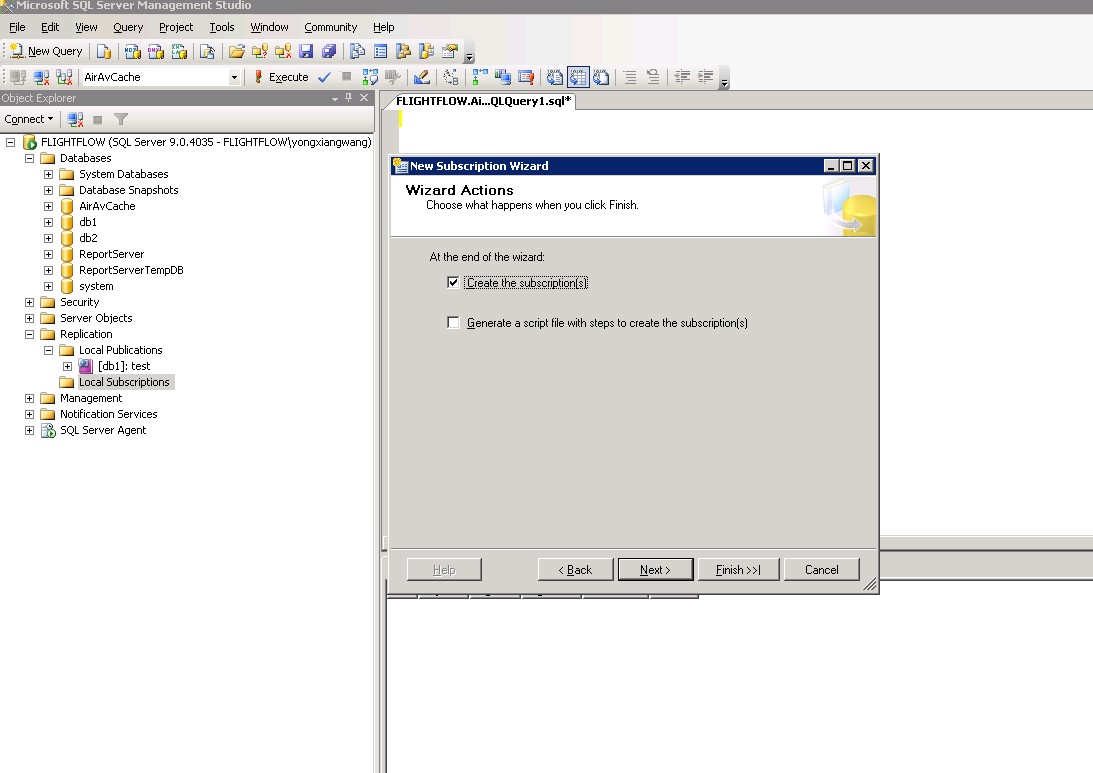Image resolution: width=1093 pixels, height=773 pixels.
Task: Click the Save All icon in toolbar
Action: tap(328, 51)
